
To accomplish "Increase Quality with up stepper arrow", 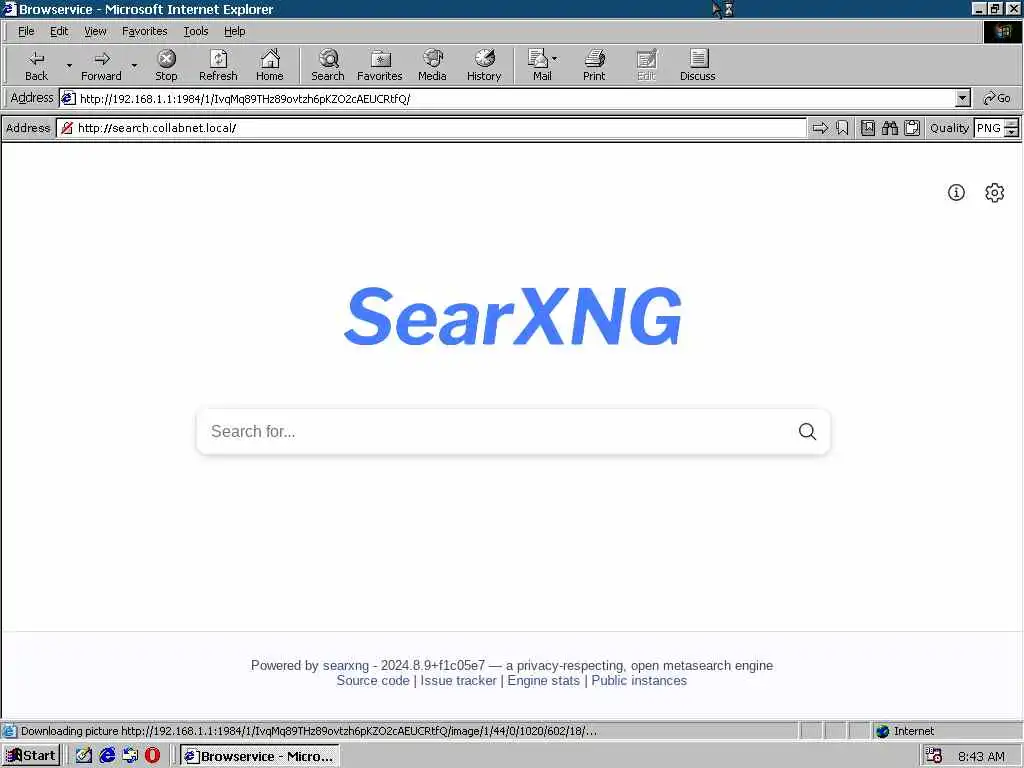I will (1012, 123).
